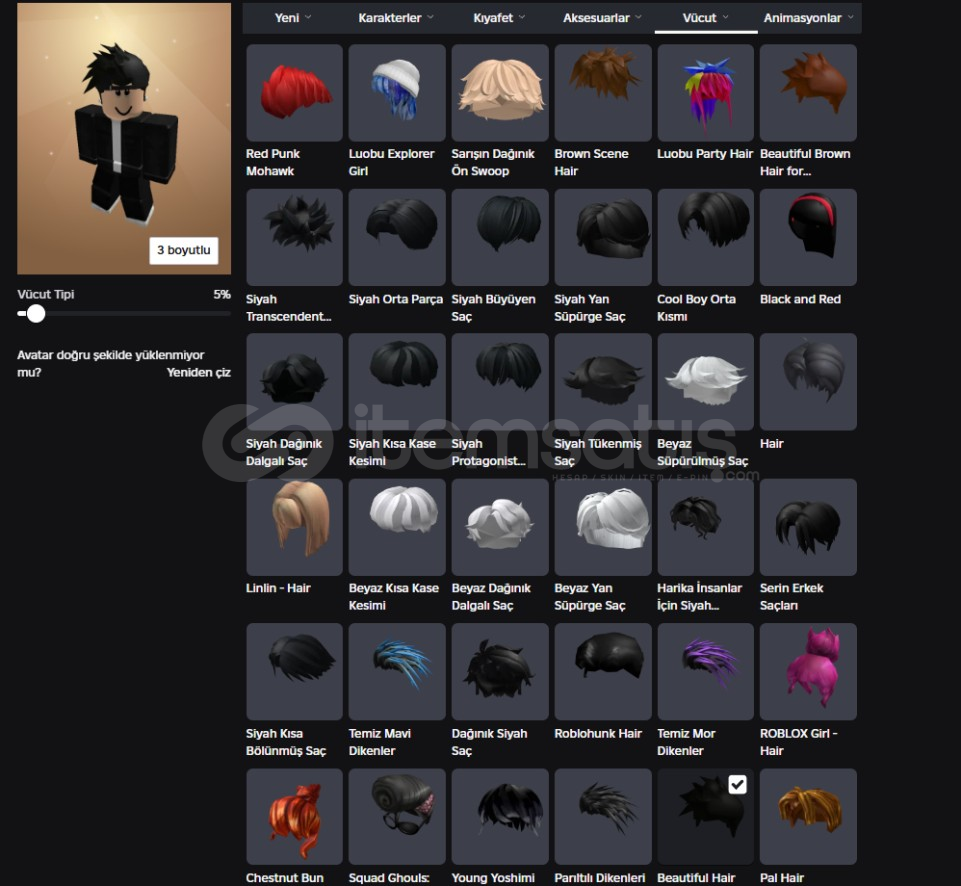Select Beyaz Süpürülmüş Saç thumbnail
The height and width of the screenshot is (886, 961).
[705, 382]
